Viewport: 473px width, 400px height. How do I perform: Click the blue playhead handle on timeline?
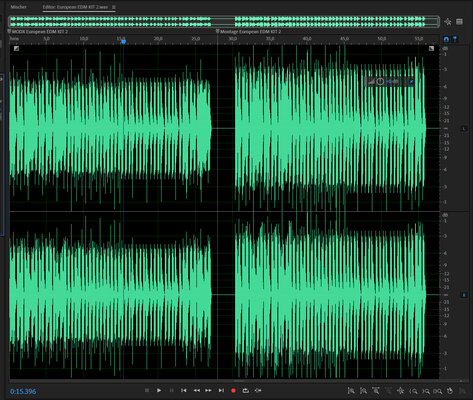pos(123,42)
